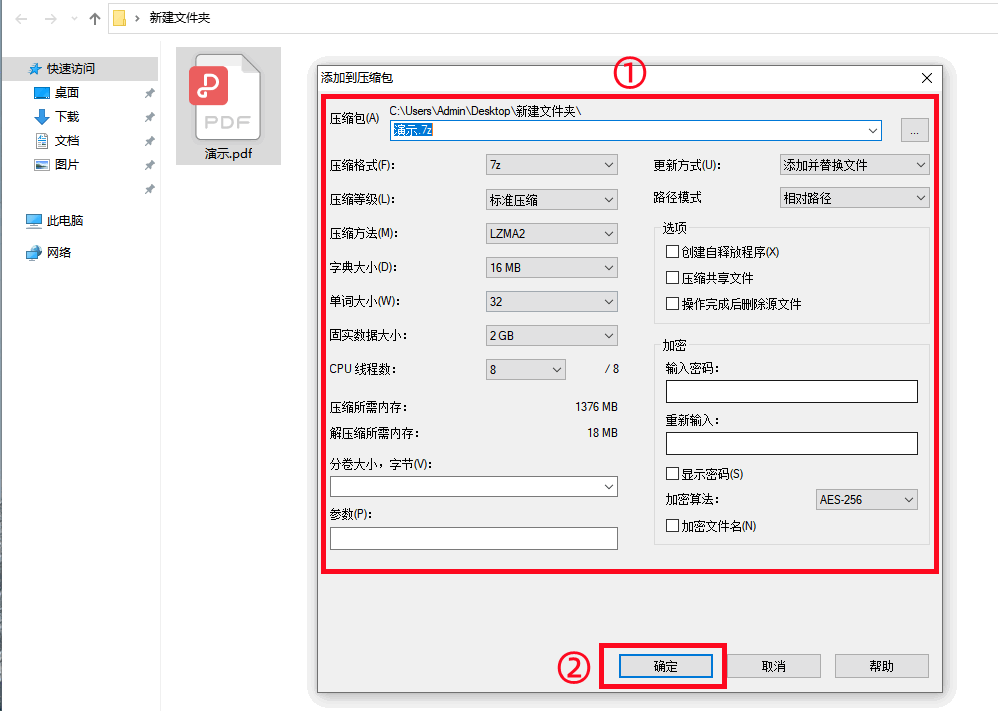Click the pin icon beside 桌面

pos(150,93)
